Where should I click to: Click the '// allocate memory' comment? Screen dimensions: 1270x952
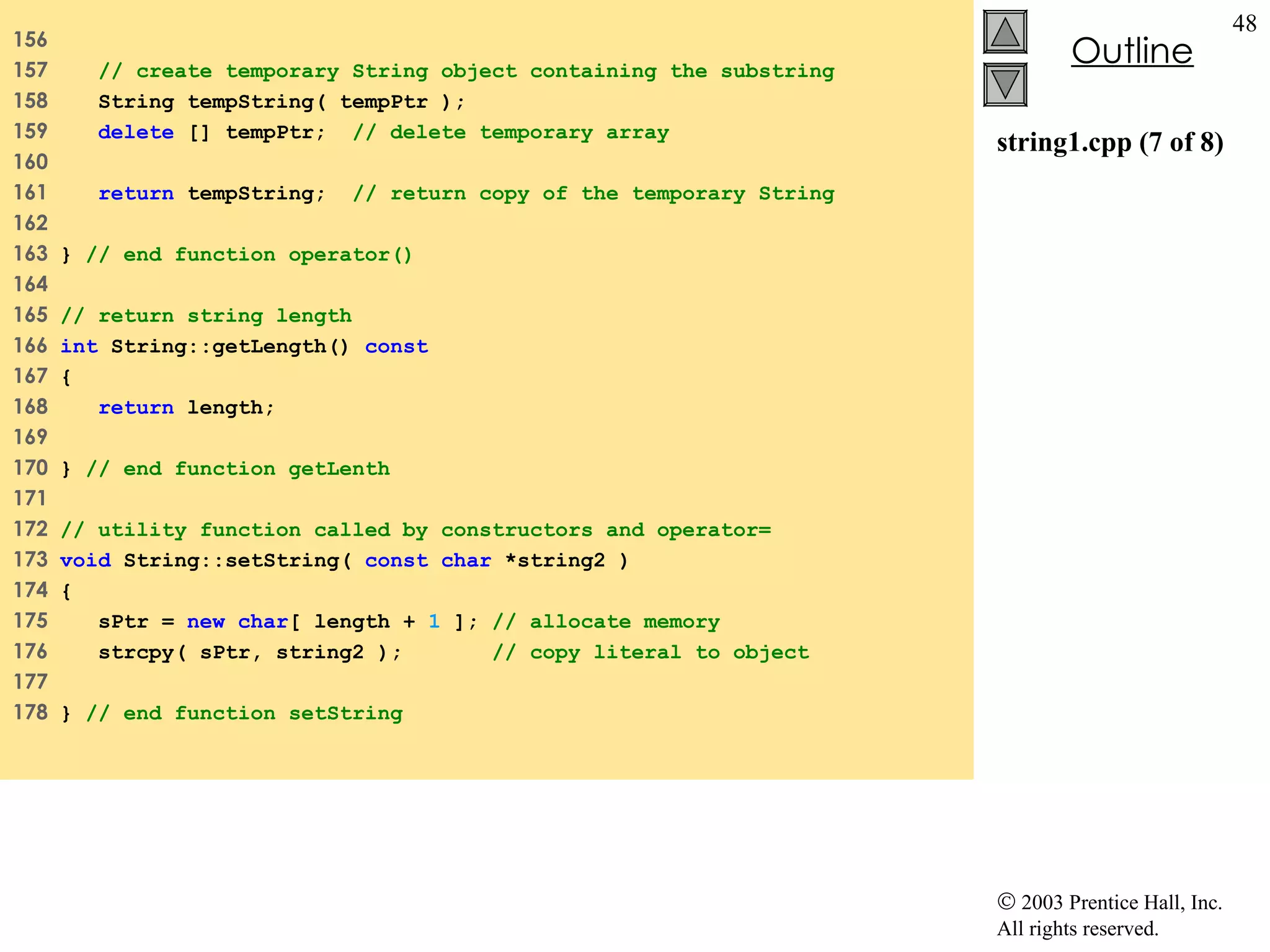(606, 622)
